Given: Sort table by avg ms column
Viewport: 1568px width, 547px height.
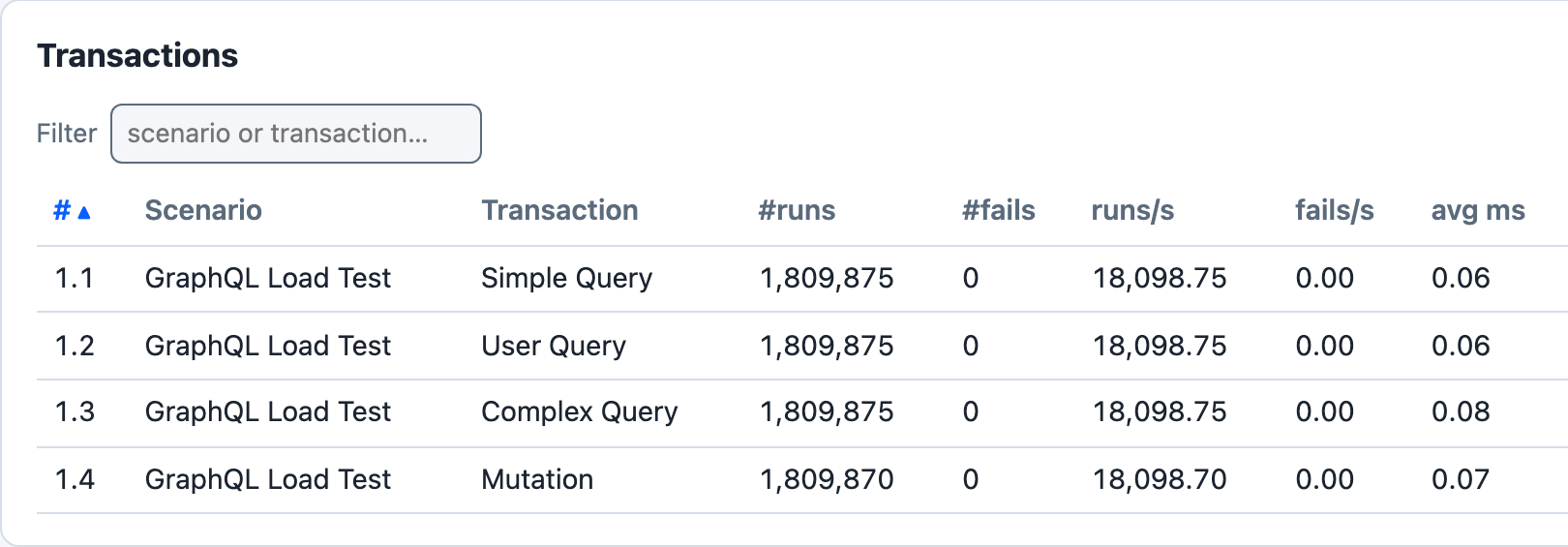Looking at the screenshot, I should pos(1478,211).
